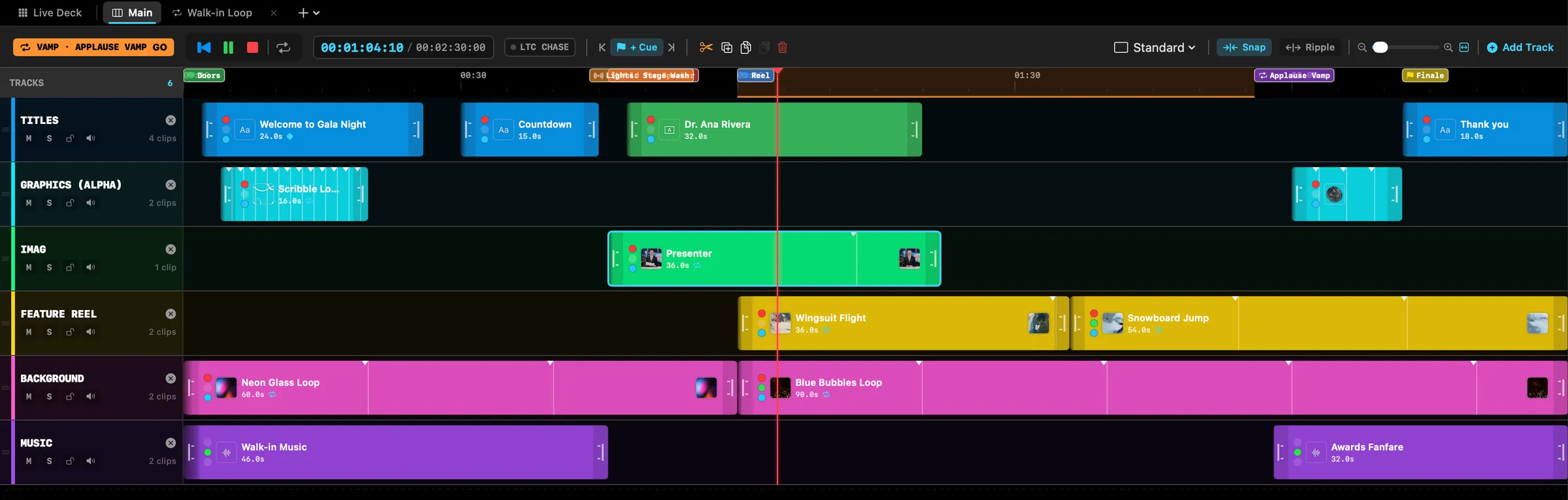The image size is (1568, 500).
Task: Trigger the Applause Vamp GO button
Action: [93, 47]
